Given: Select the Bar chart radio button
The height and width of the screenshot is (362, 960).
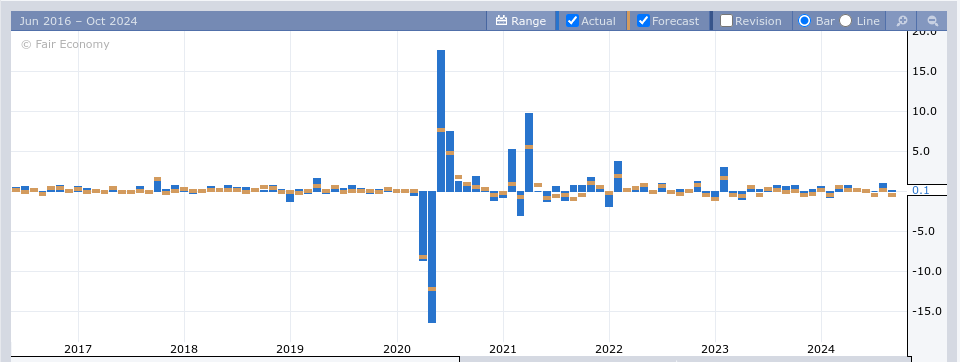Looking at the screenshot, I should point(805,20).
